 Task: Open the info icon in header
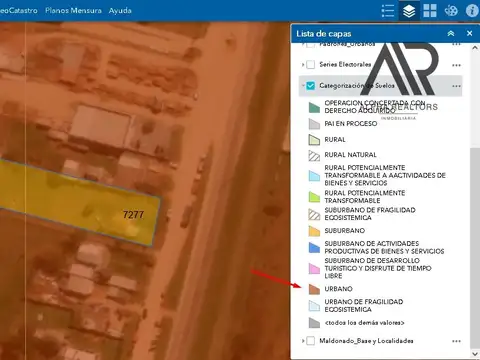(472, 11)
